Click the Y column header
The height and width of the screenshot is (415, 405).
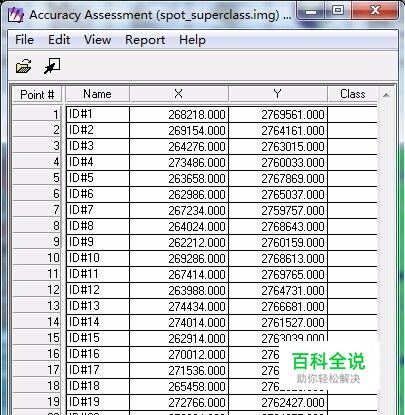278,94
